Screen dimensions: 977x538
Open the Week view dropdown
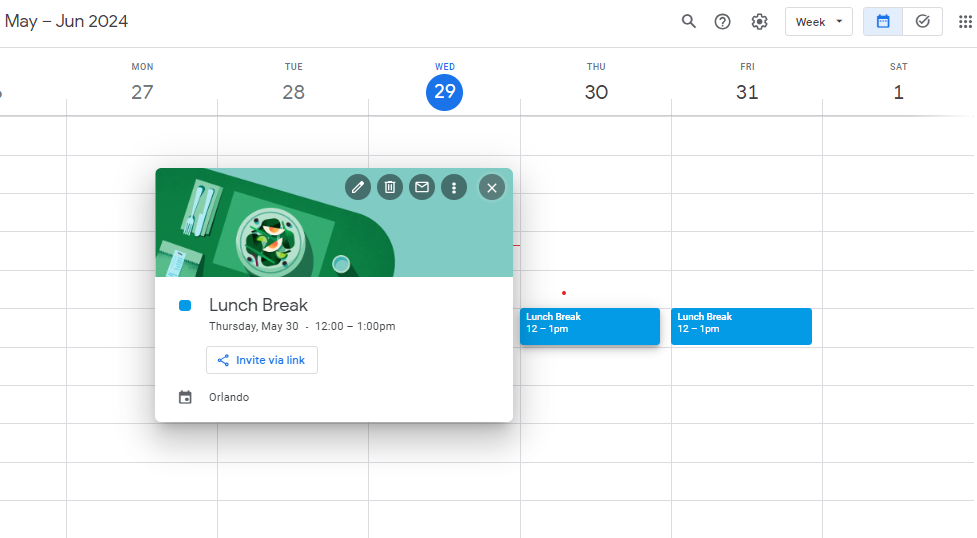pyautogui.click(x=819, y=22)
